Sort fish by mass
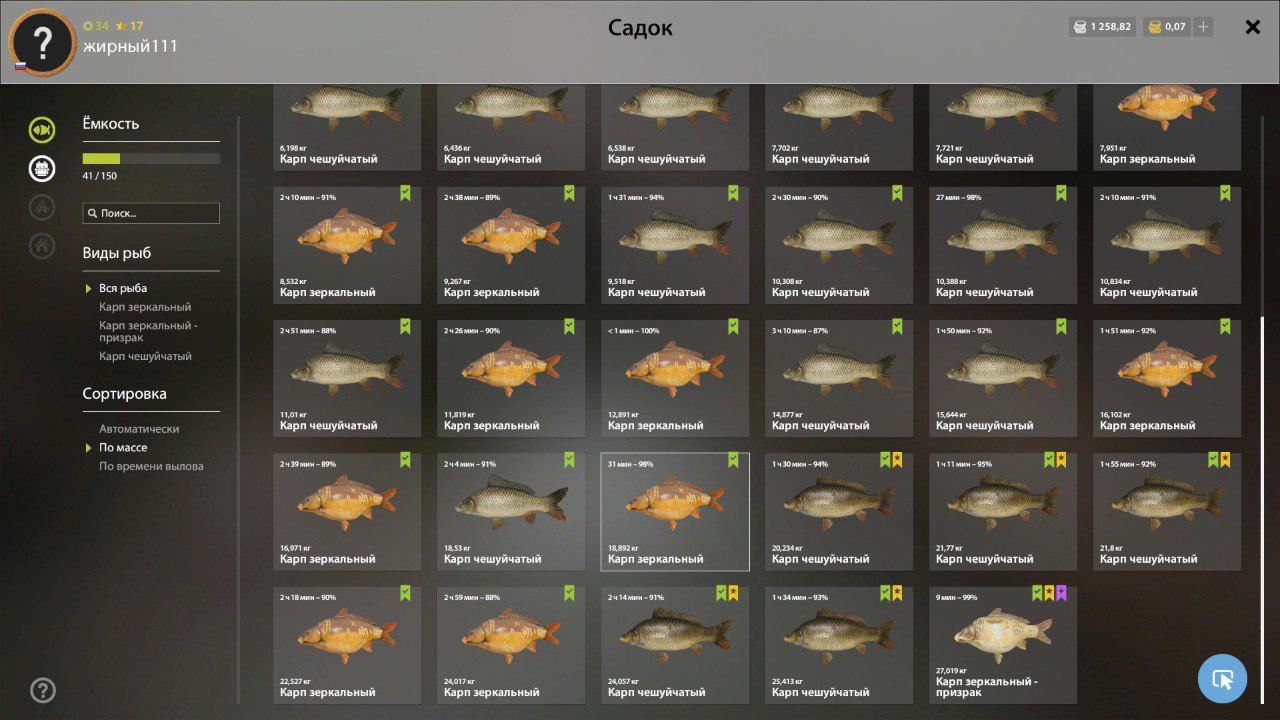Screen dimensions: 1280x720 click(123, 447)
